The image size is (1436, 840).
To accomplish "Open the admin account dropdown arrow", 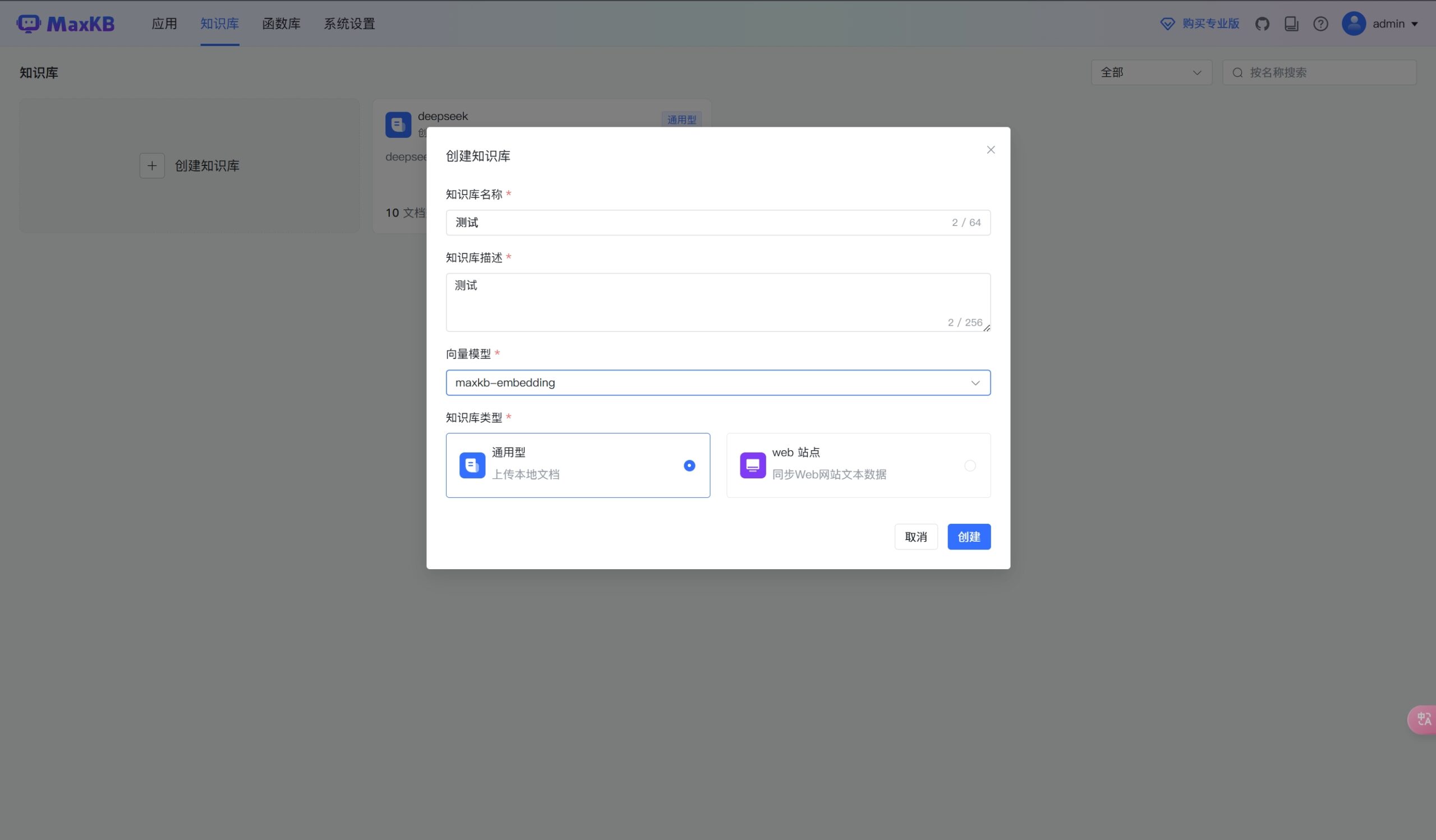I will point(1414,24).
